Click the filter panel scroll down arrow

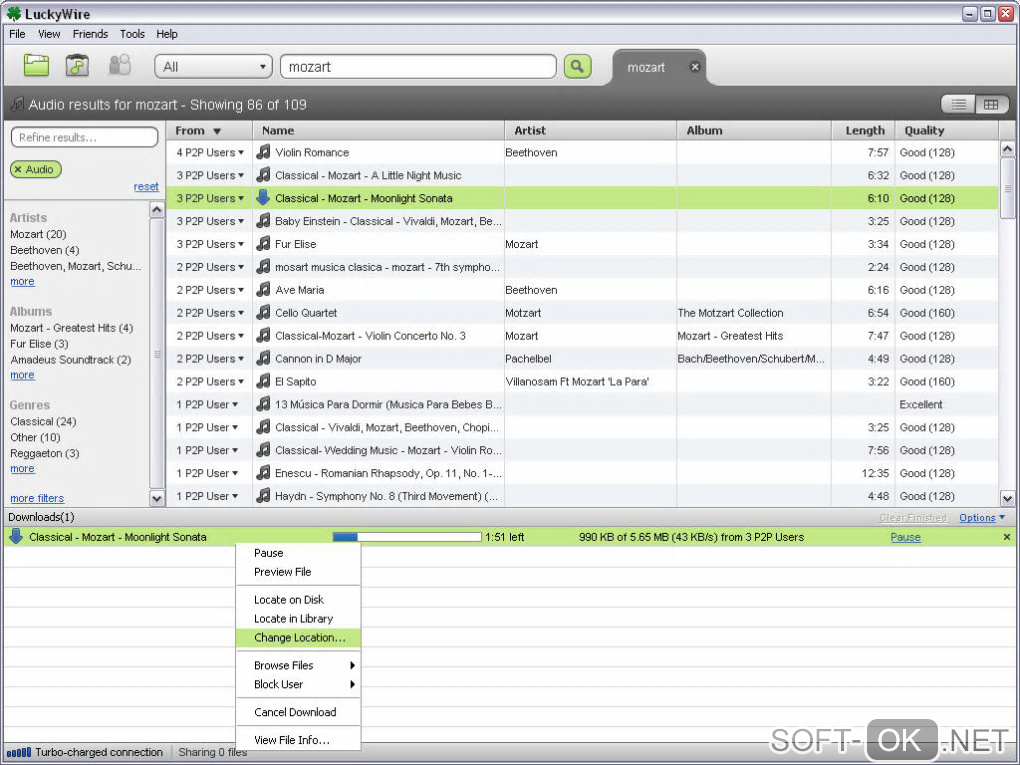[x=157, y=498]
